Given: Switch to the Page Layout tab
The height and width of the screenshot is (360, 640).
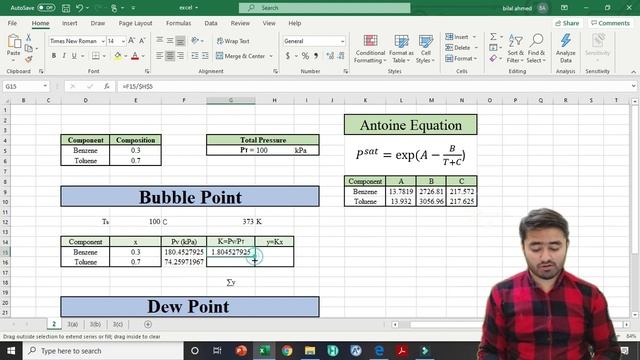Looking at the screenshot, I should click(135, 23).
